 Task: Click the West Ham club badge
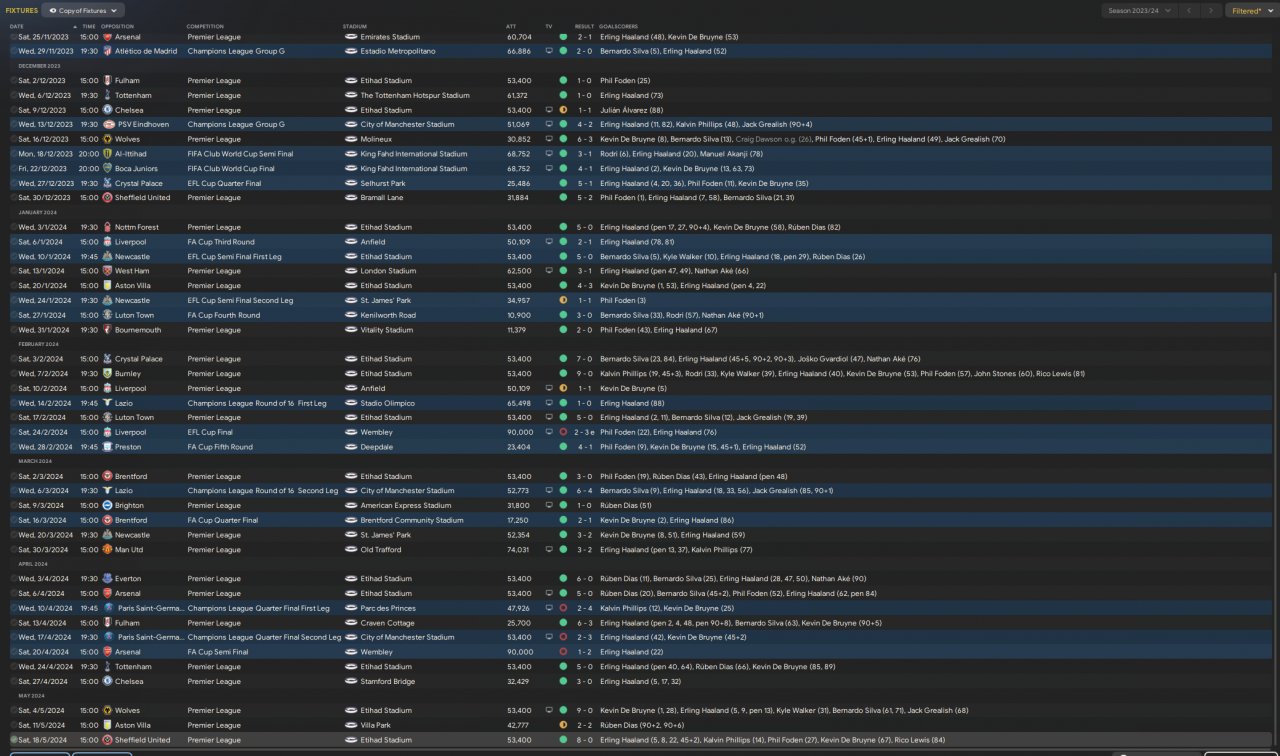(107, 271)
